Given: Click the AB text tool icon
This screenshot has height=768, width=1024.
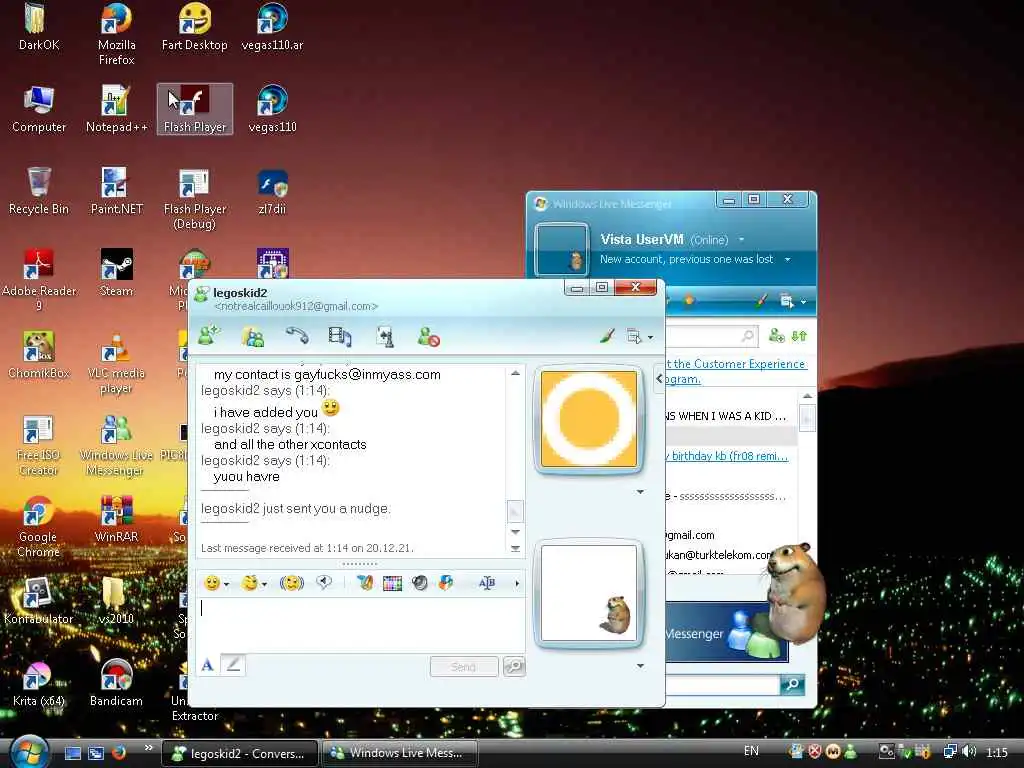Looking at the screenshot, I should [487, 583].
